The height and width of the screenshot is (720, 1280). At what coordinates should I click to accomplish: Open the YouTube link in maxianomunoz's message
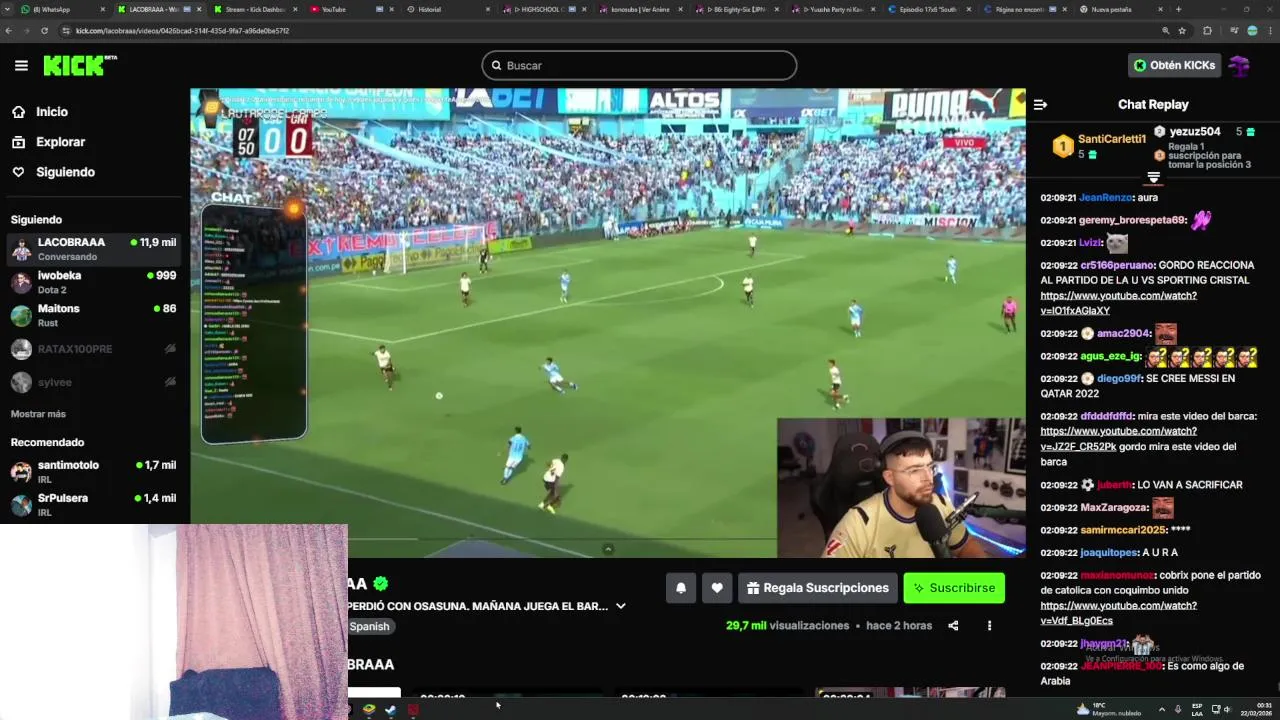point(1118,613)
